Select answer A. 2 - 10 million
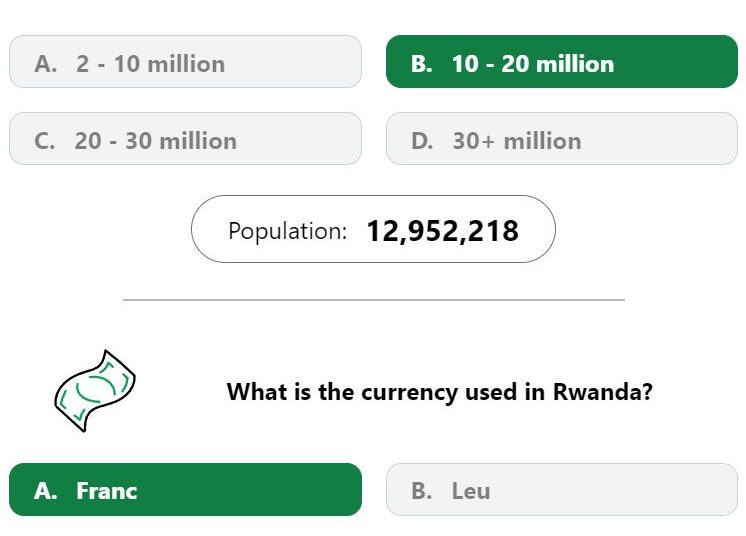746x536 pixels. pyautogui.click(x=186, y=61)
